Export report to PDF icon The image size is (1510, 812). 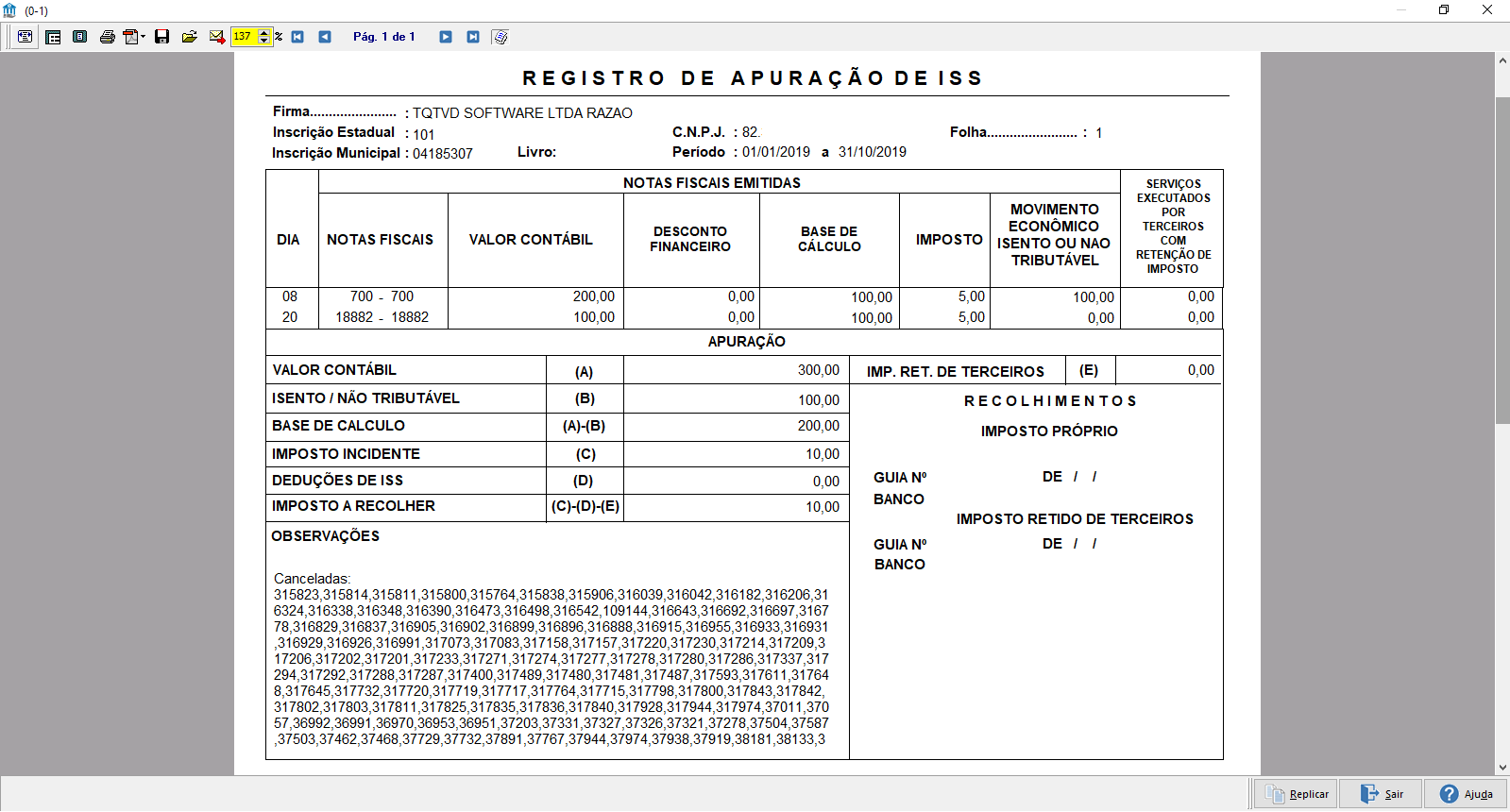[131, 37]
